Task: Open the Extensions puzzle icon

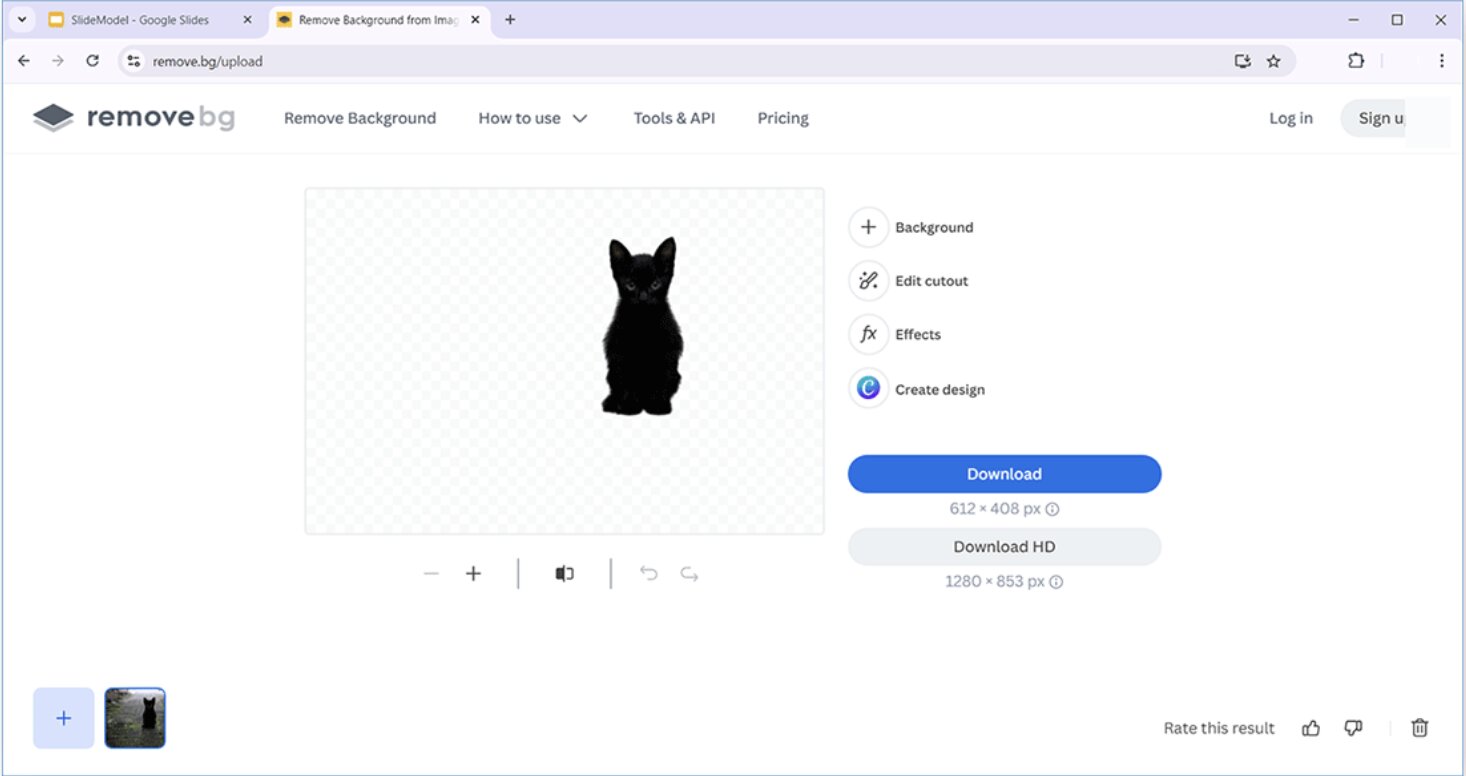Action: click(1356, 61)
